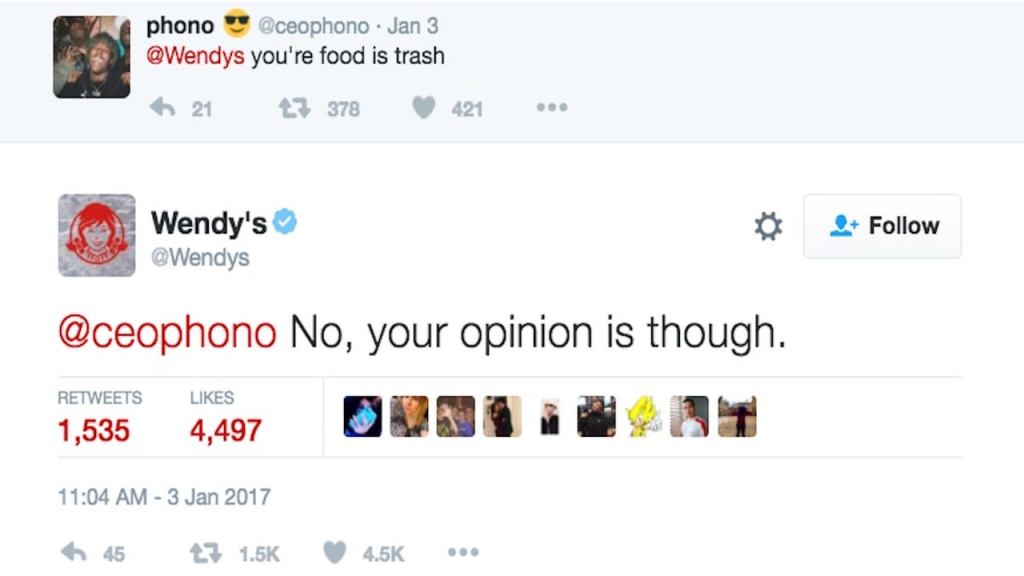Screen dimensions: 1024x576
Task: Open the gear settings dropdown
Action: [767, 227]
